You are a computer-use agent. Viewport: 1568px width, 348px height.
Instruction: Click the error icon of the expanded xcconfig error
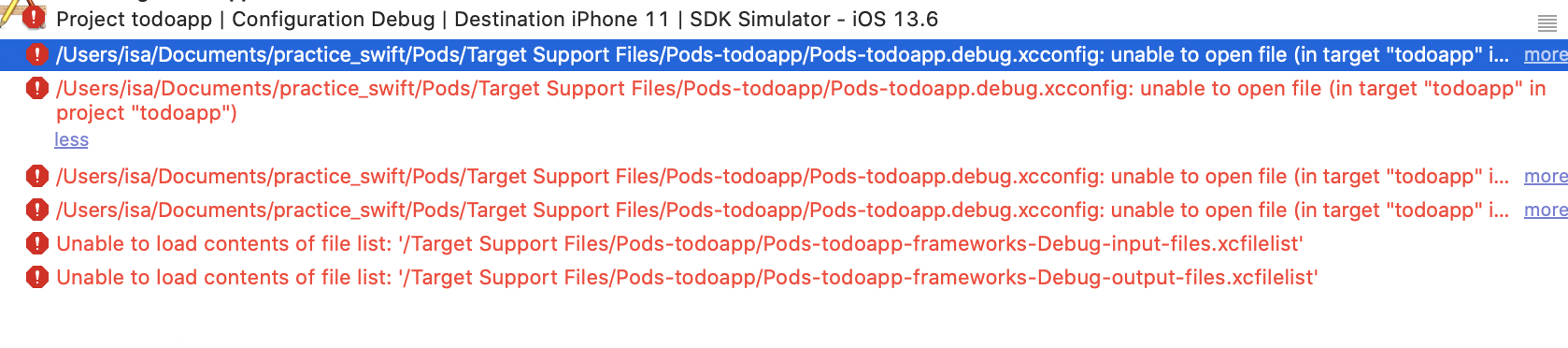(36, 89)
